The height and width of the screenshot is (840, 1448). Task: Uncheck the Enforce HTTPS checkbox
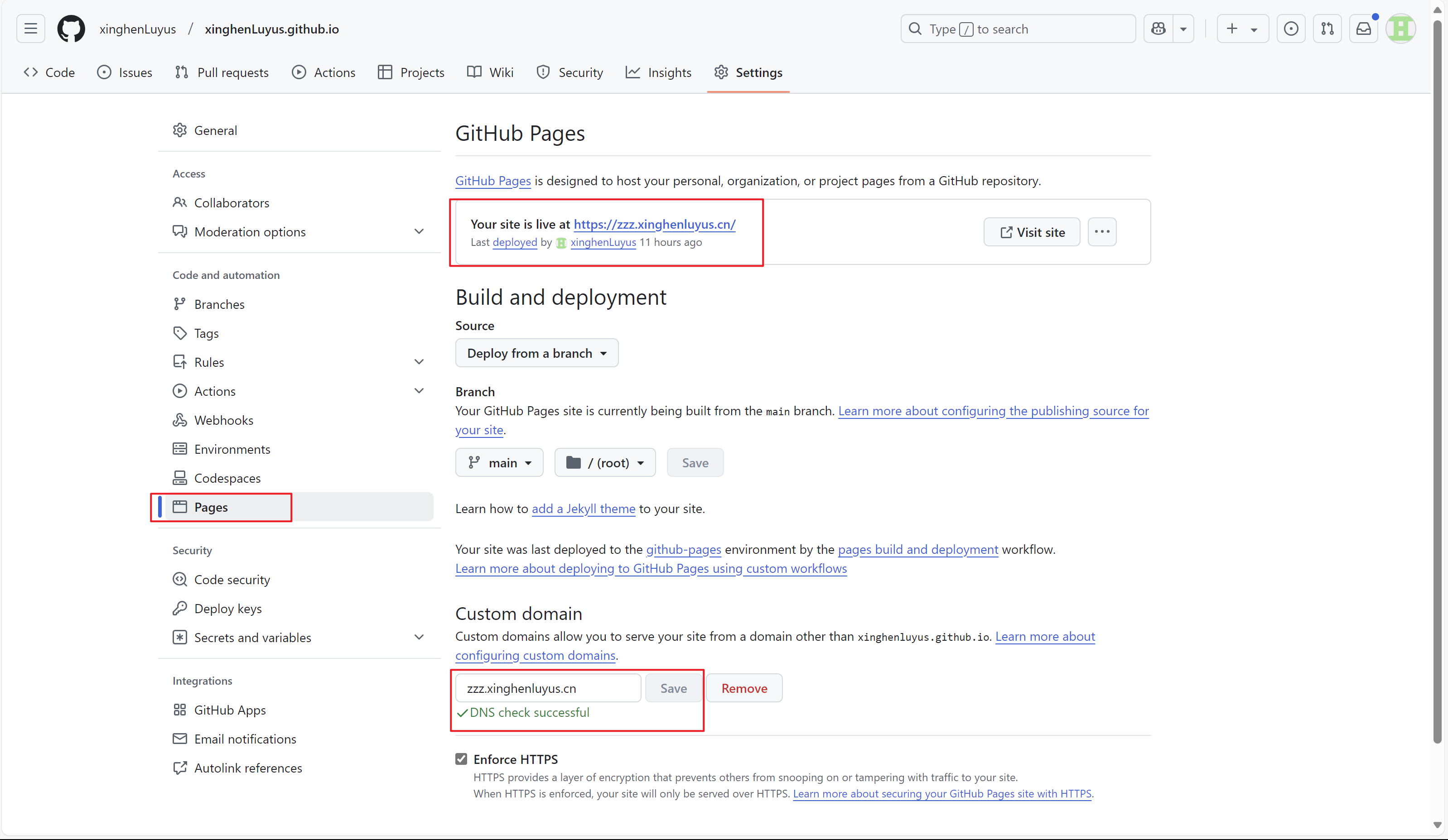[461, 759]
